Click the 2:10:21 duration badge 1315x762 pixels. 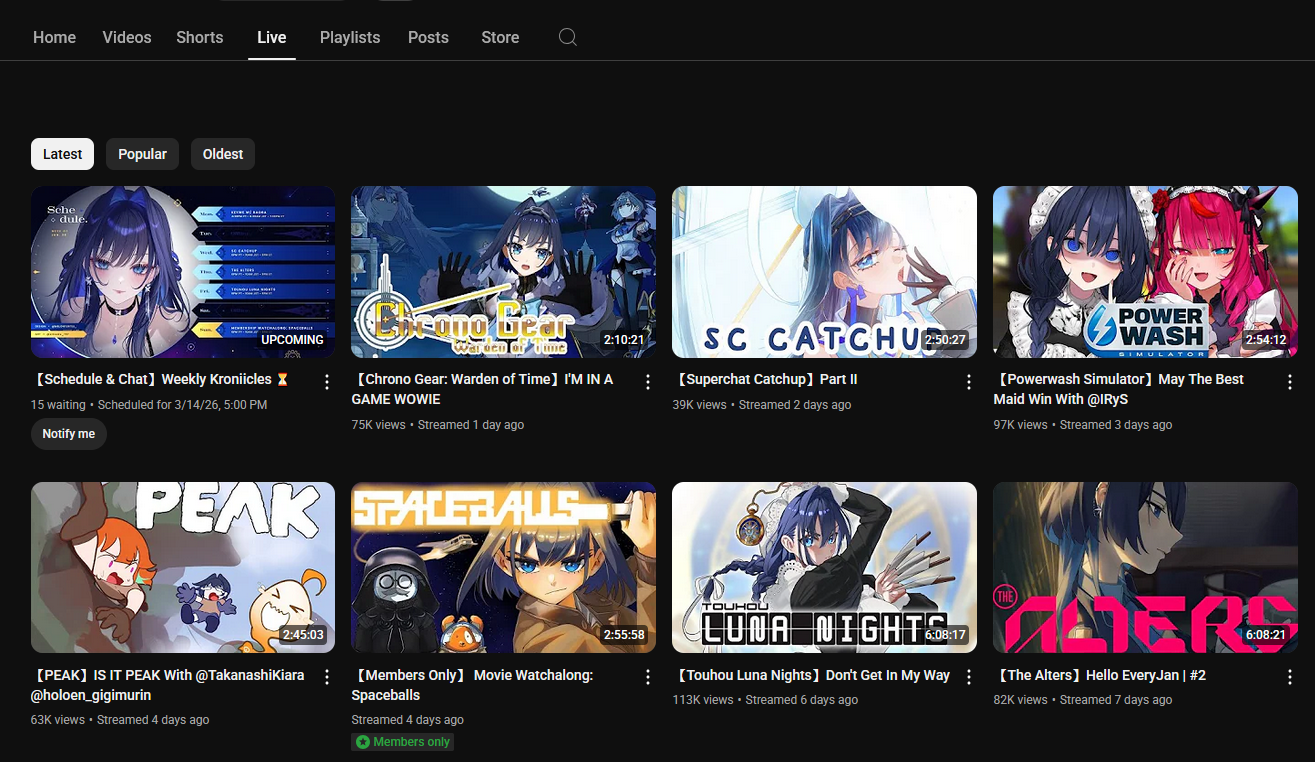(624, 340)
